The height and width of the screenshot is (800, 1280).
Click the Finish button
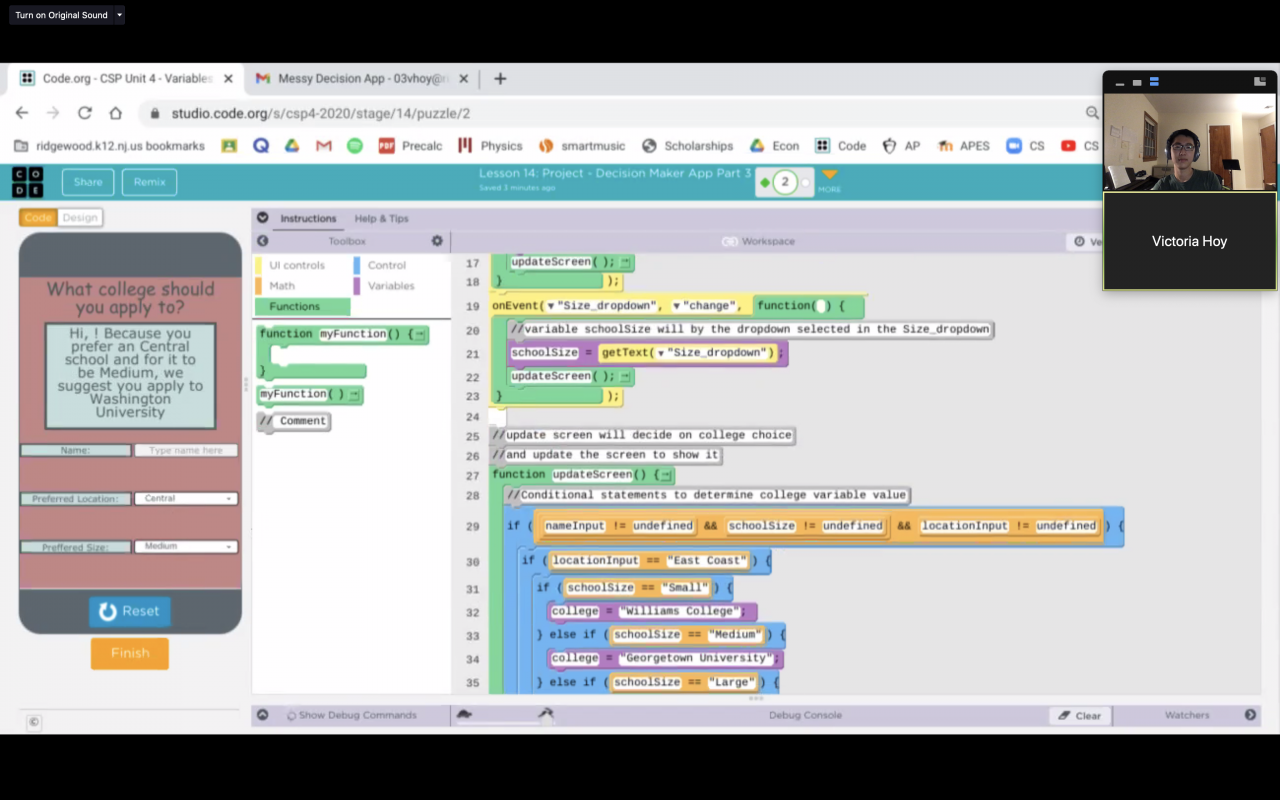pos(130,653)
